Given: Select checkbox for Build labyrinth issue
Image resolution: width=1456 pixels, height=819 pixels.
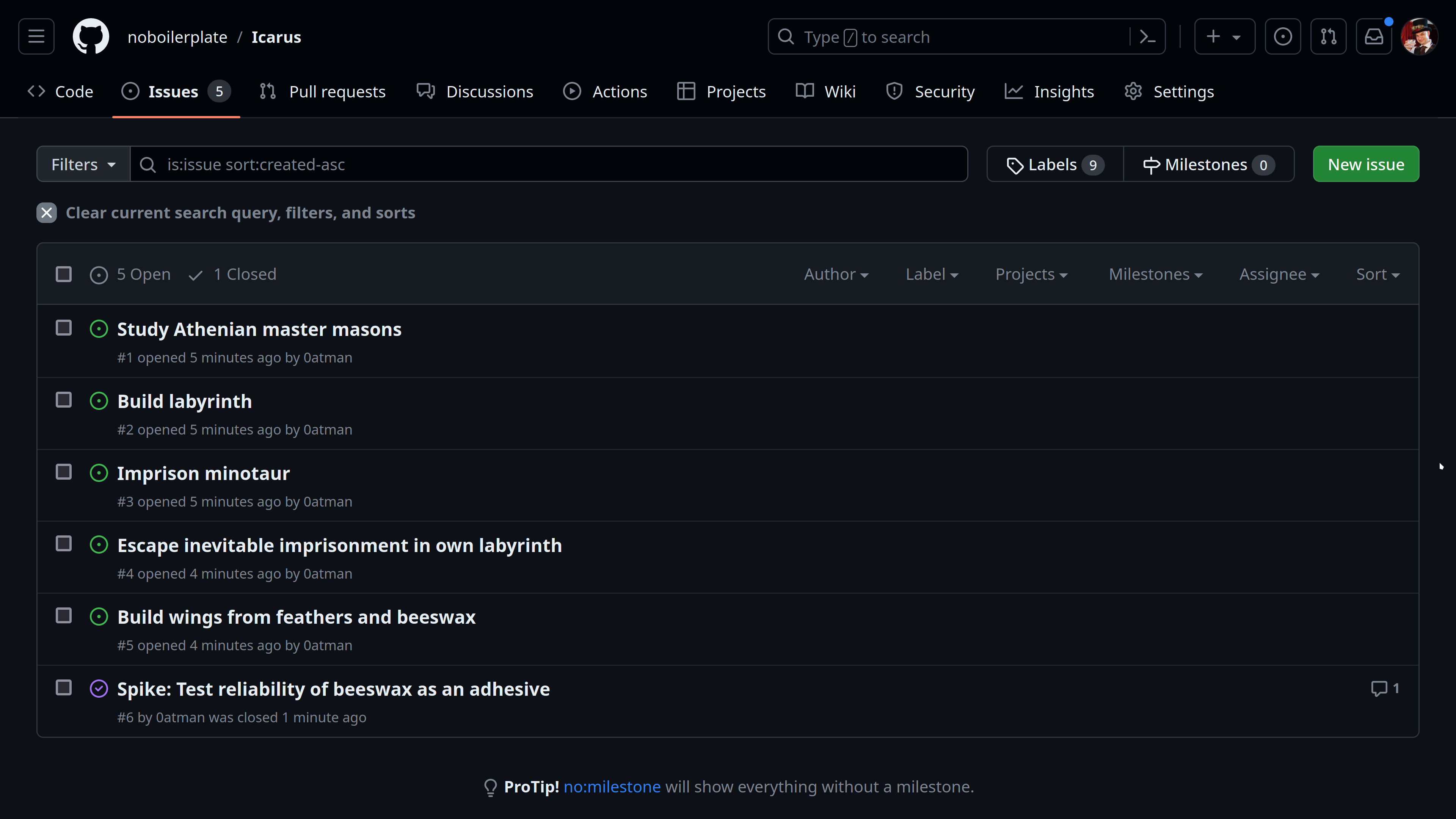Looking at the screenshot, I should [64, 400].
